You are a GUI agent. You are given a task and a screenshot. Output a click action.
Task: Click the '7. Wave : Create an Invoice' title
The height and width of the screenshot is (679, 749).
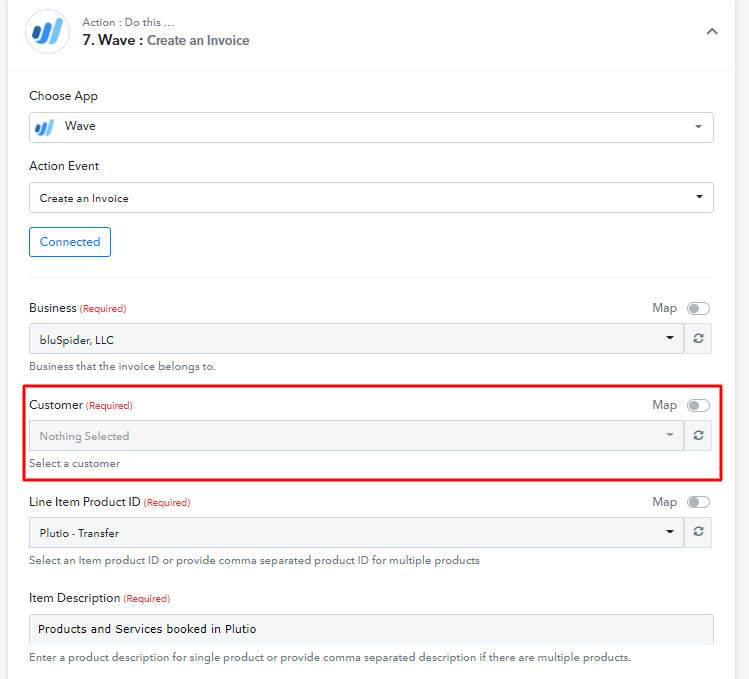coord(166,41)
